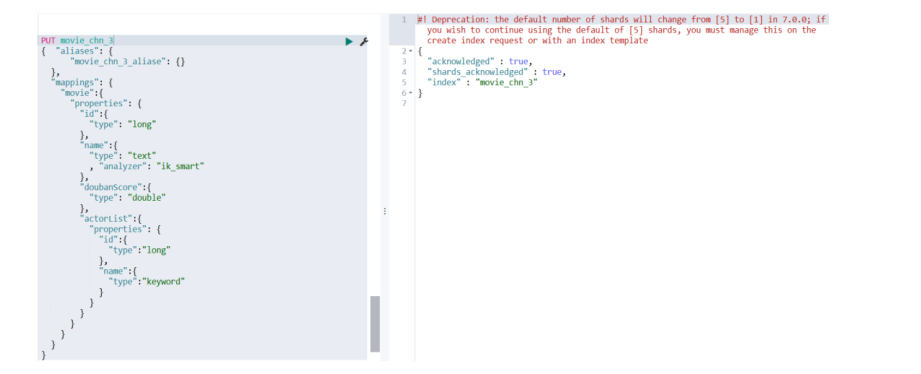The image size is (921, 374).
Task: Place cursor on the PUT movie_chn_3 line
Action: point(77,41)
